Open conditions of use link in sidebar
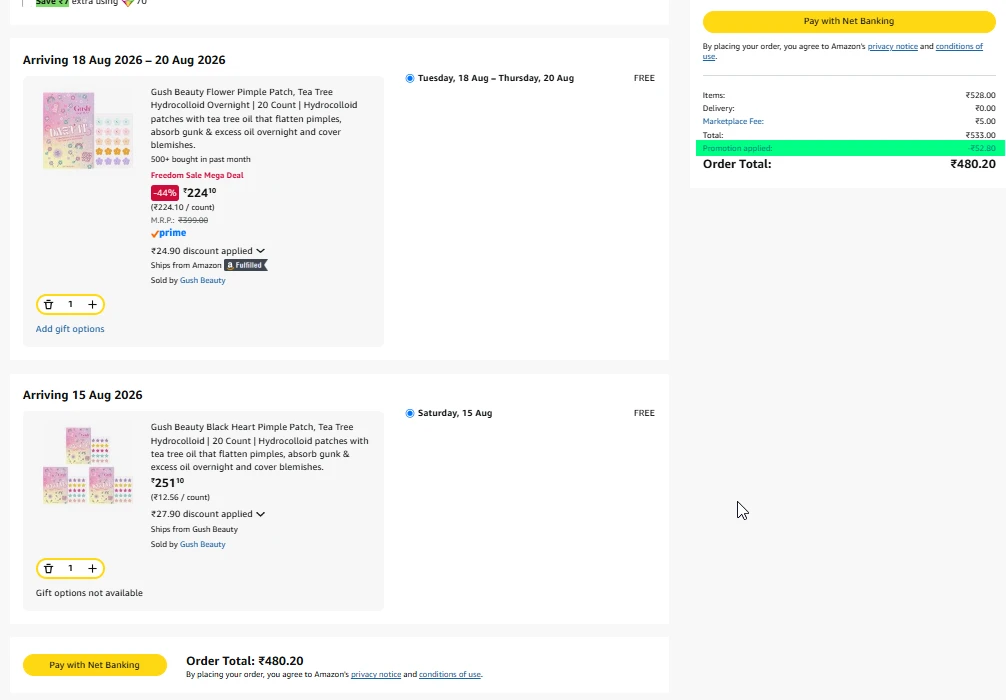Viewport: 1006px width, 700px height. [959, 46]
